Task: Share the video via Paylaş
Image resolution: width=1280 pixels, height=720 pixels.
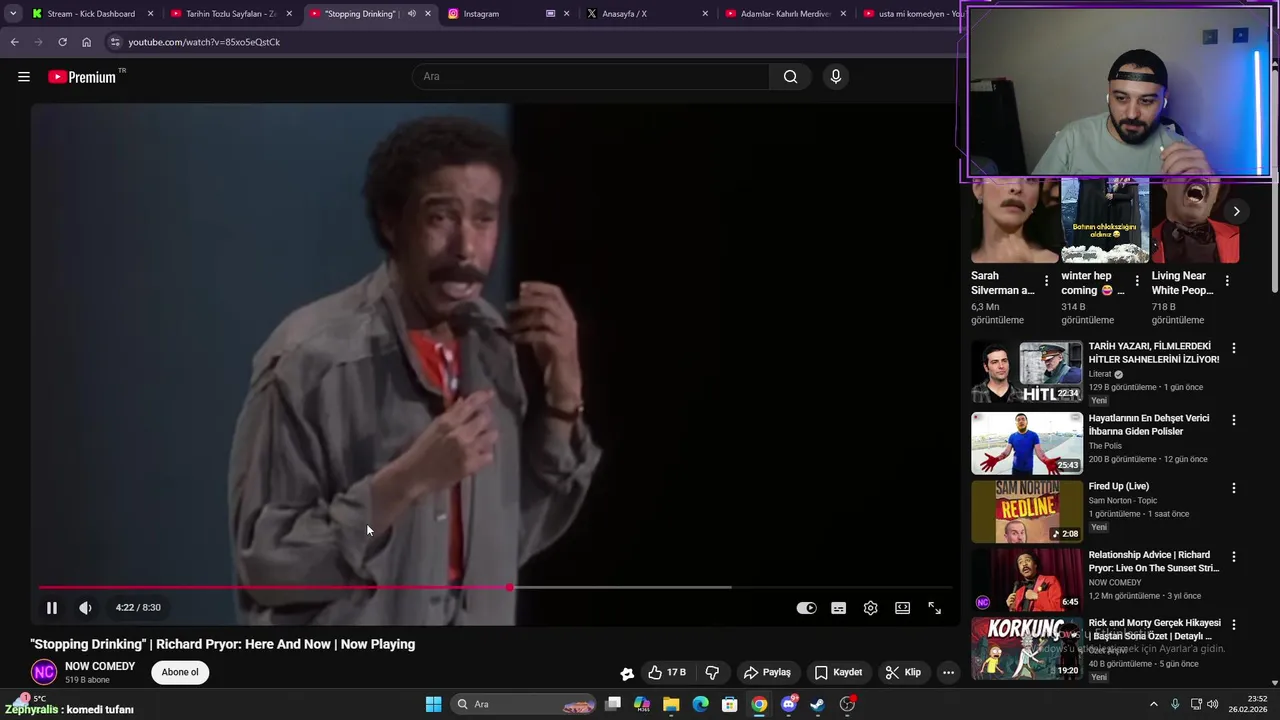Action: 767,672
